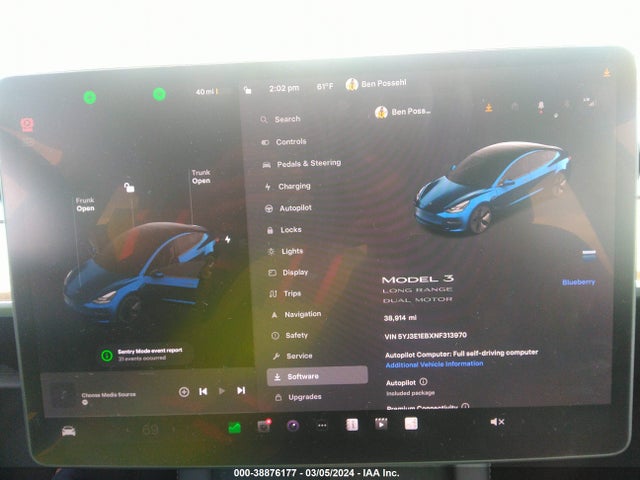This screenshot has height=480, width=640.
Task: Open Autopilot settings
Action: pyautogui.click(x=288, y=208)
